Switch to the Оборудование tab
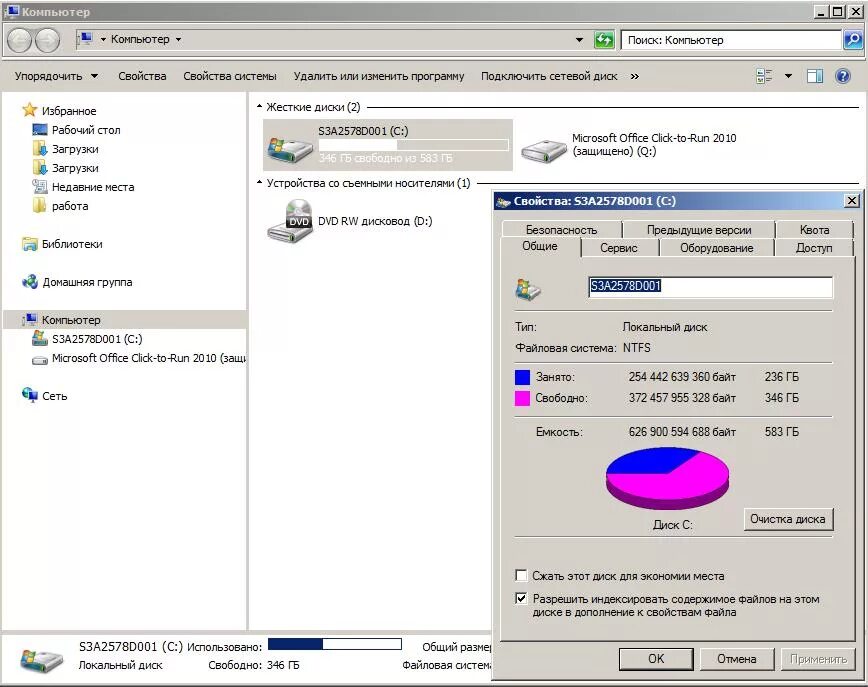Screen dimensions: 868x687 716,248
